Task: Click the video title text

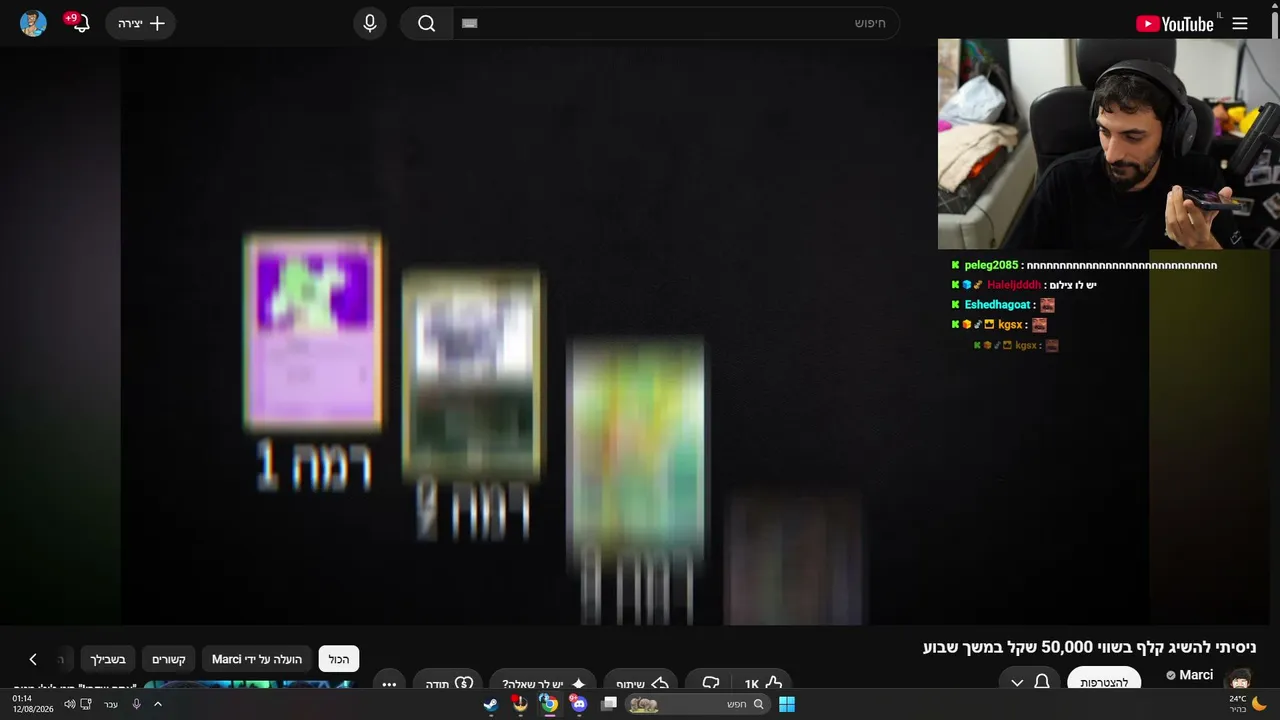Action: click(x=1089, y=647)
